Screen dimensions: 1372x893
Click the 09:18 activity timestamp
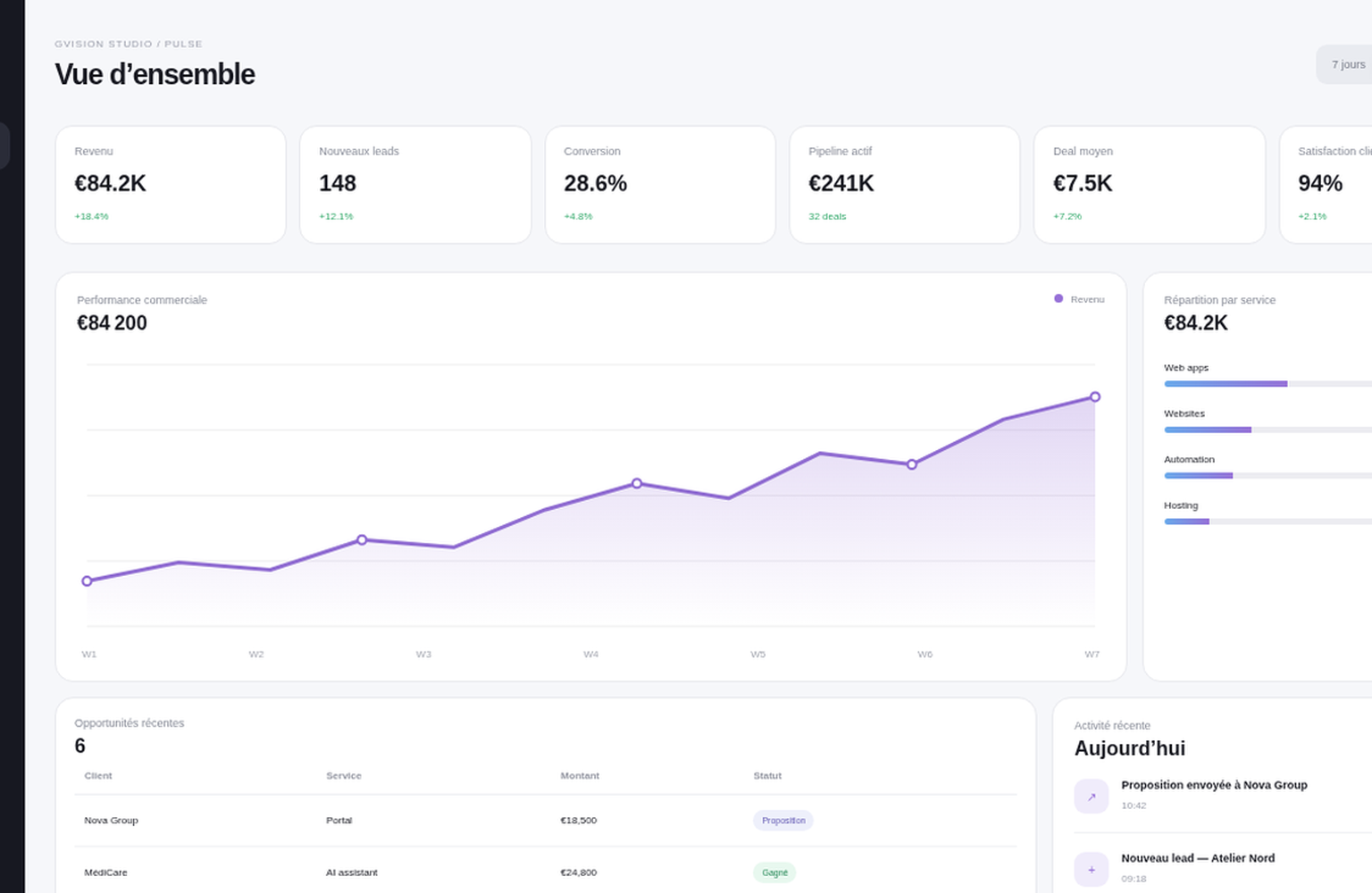[1134, 879]
